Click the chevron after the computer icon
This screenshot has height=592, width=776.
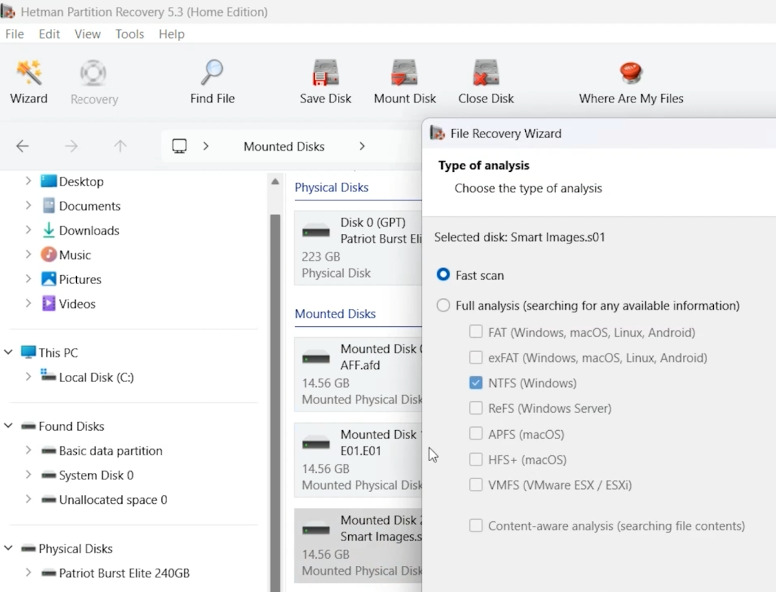(x=206, y=146)
